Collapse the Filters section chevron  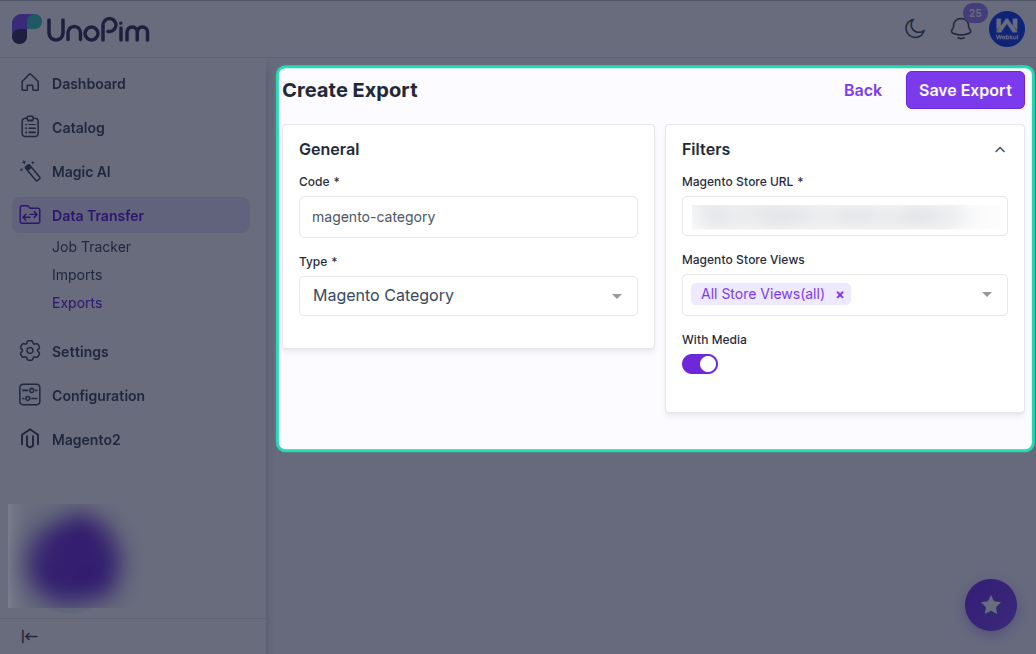click(x=1000, y=150)
